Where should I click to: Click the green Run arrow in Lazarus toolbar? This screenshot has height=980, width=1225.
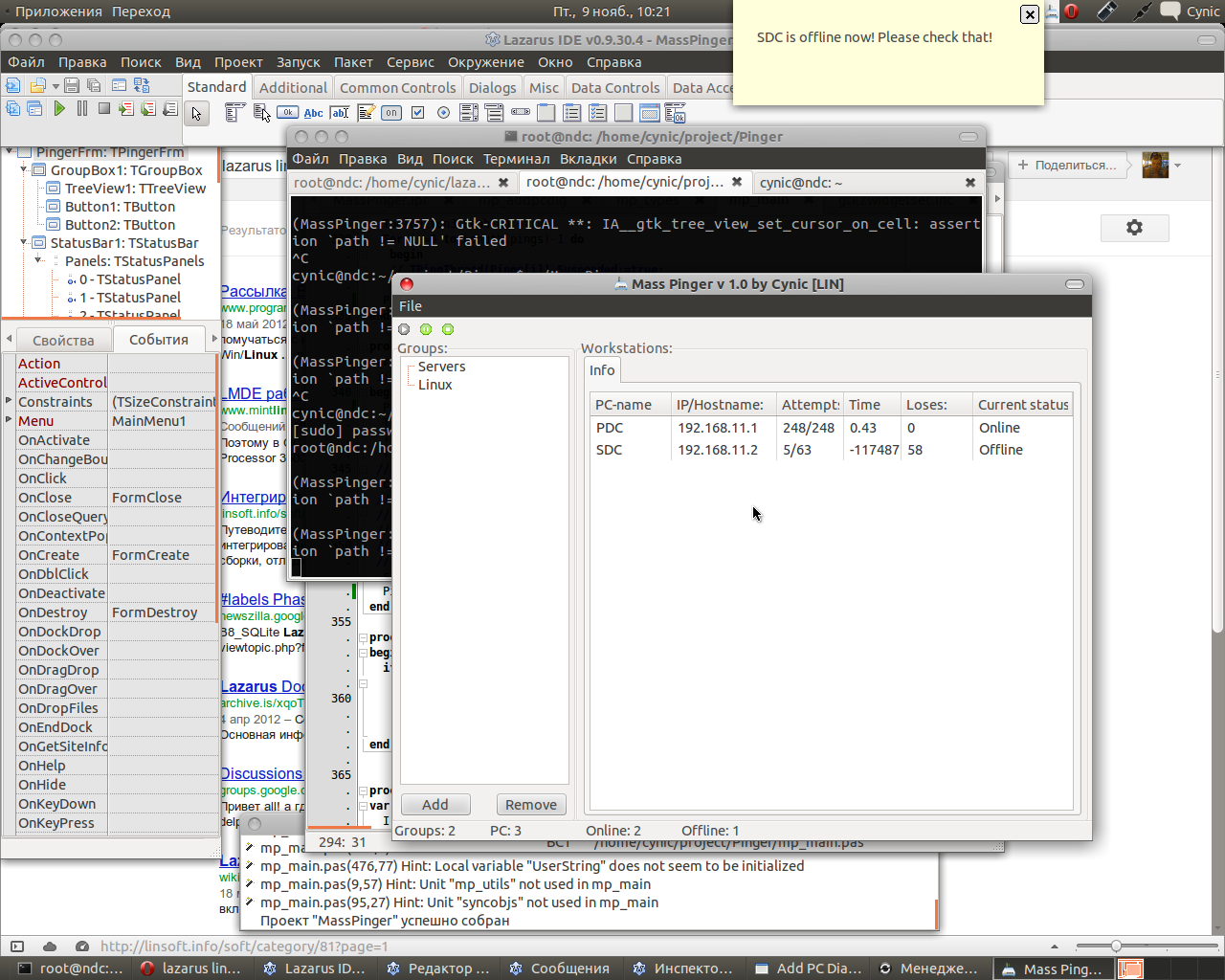[59, 109]
